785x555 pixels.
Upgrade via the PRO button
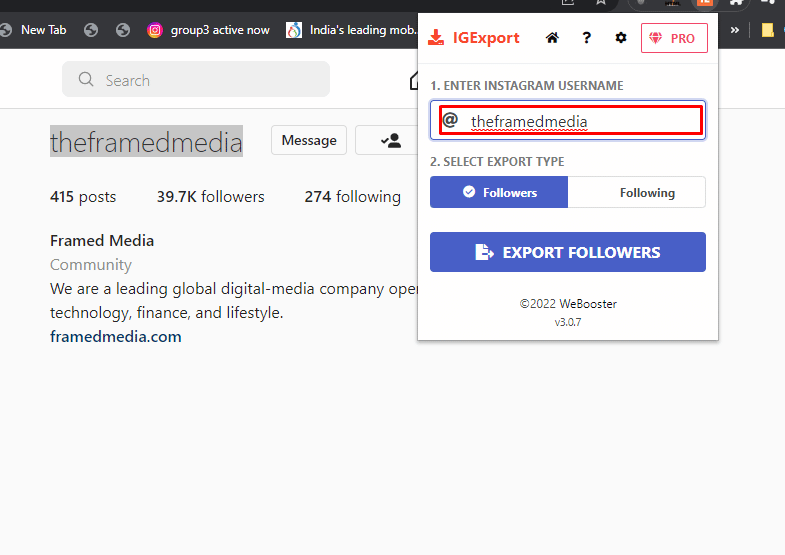coord(674,38)
